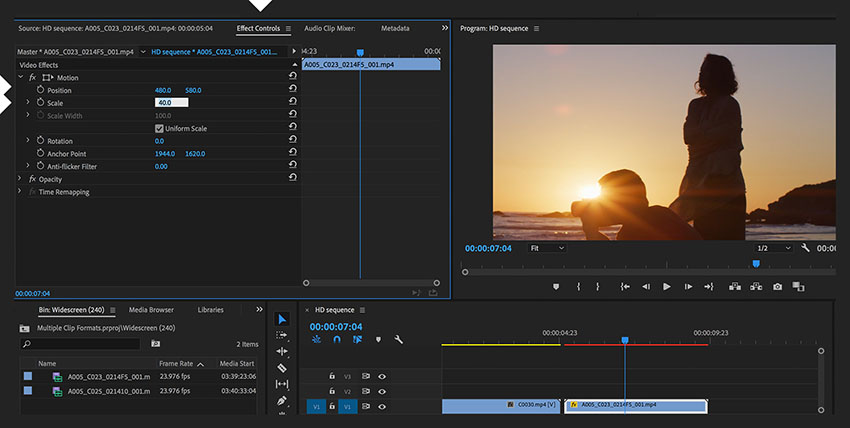Screen dimensions: 850x428
Task: Click the Program monitor playhead on scrub bar
Action: 756,264
